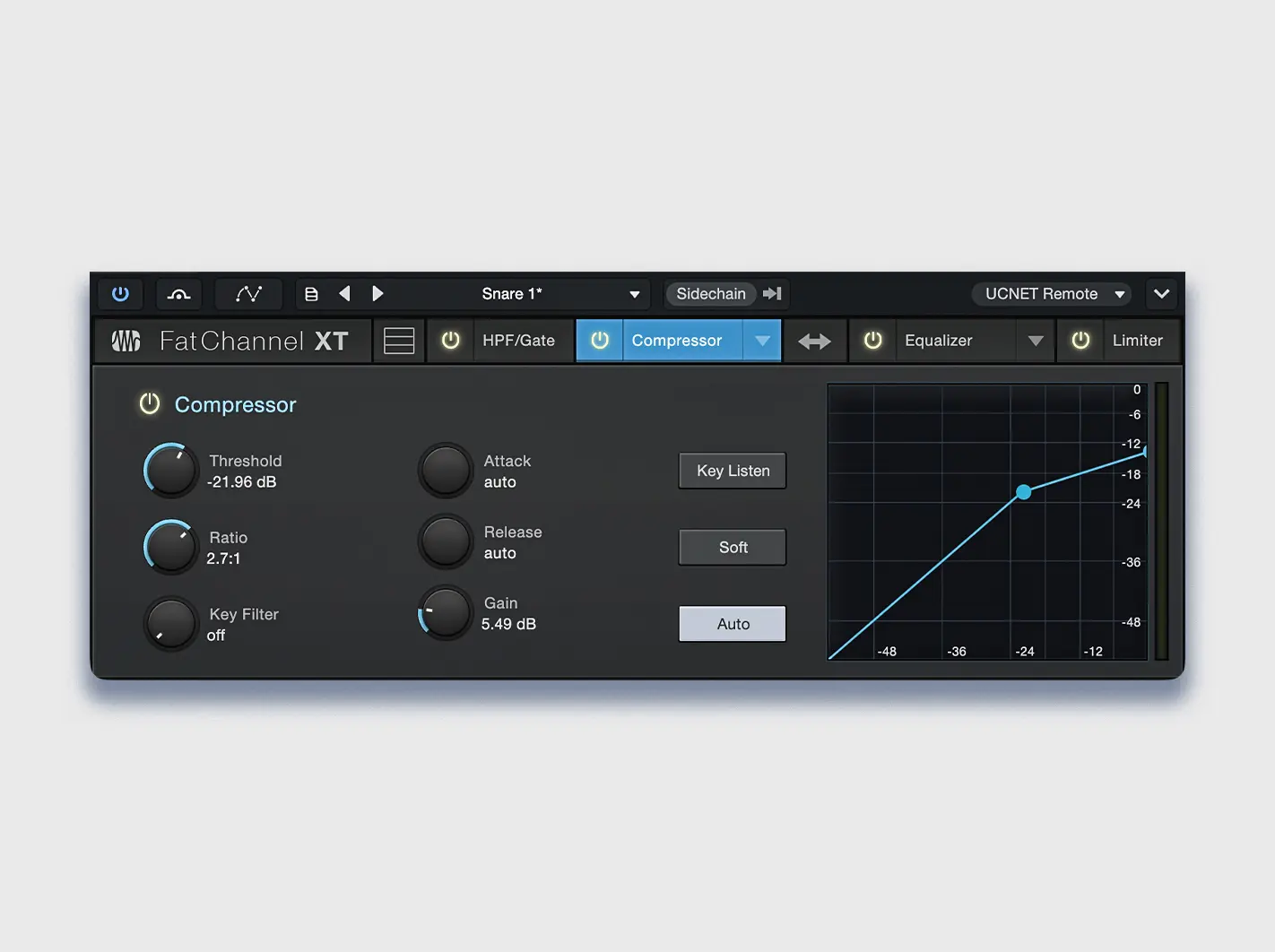Viewport: 1275px width, 952px height.
Task: Click the compression curve node point
Action: point(1023,492)
